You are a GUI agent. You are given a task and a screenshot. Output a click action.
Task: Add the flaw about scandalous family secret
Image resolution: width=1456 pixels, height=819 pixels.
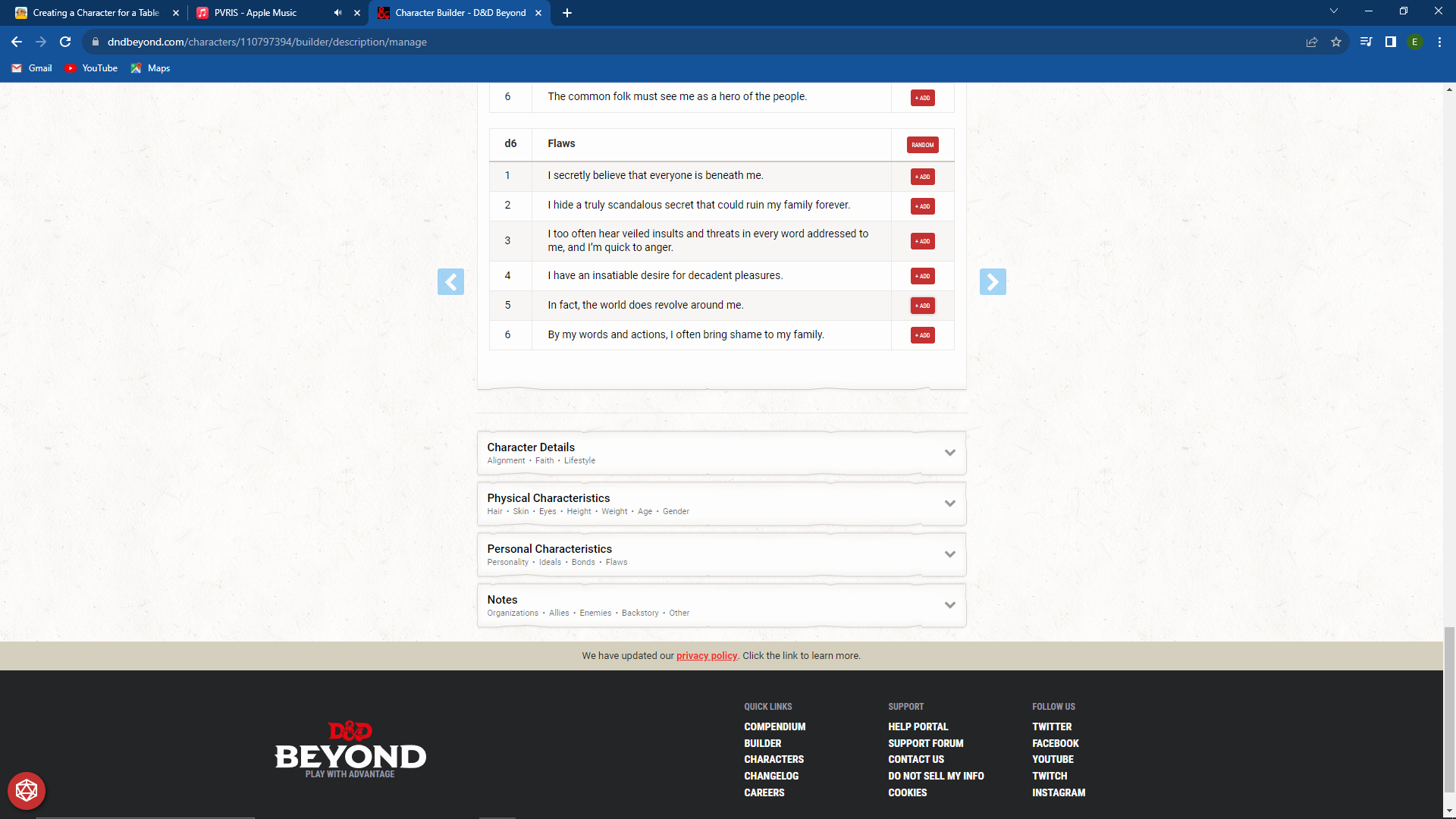point(922,206)
